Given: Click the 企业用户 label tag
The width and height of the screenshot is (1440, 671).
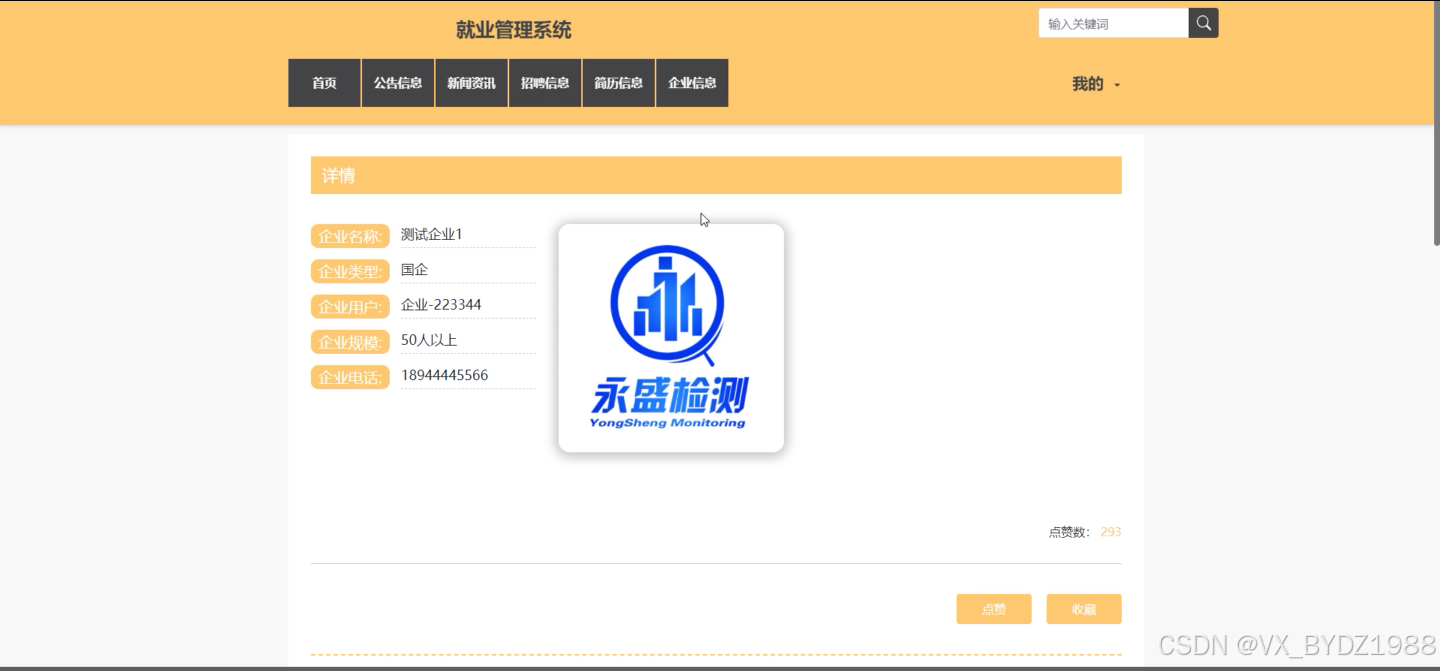Looking at the screenshot, I should pyautogui.click(x=350, y=307).
